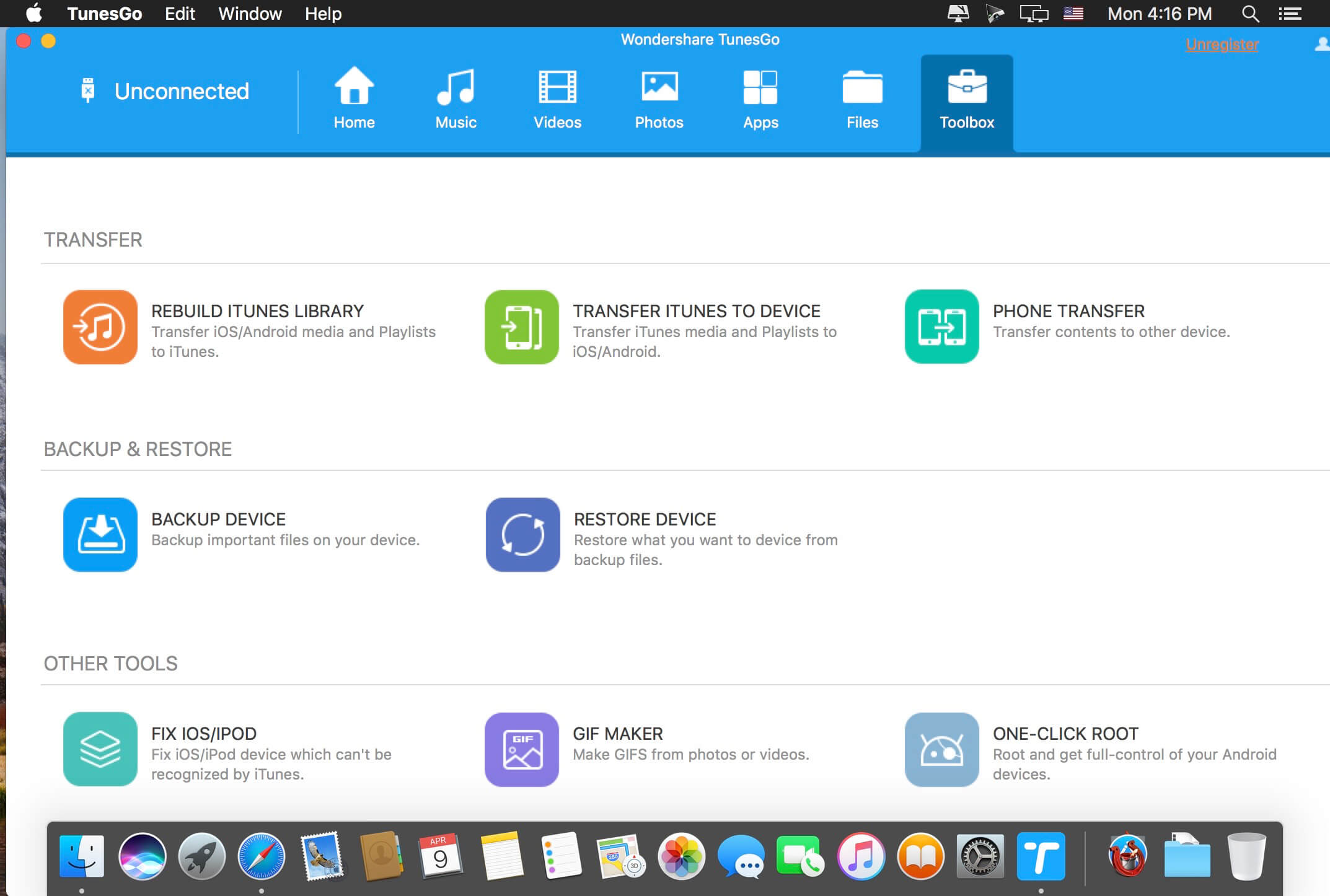The height and width of the screenshot is (896, 1330).
Task: Launch Transfer iTunes to Device green icon
Action: [522, 327]
